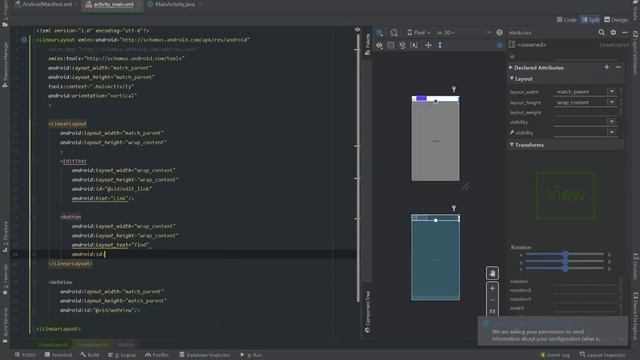Click the baseline align toolbar icon
The image size is (640, 360).
414,45
